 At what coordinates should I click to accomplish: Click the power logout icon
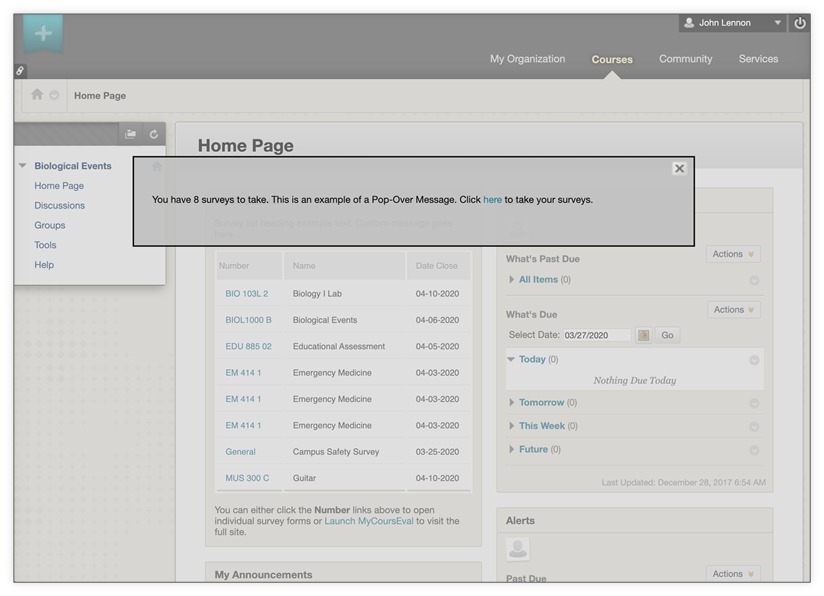pyautogui.click(x=799, y=23)
